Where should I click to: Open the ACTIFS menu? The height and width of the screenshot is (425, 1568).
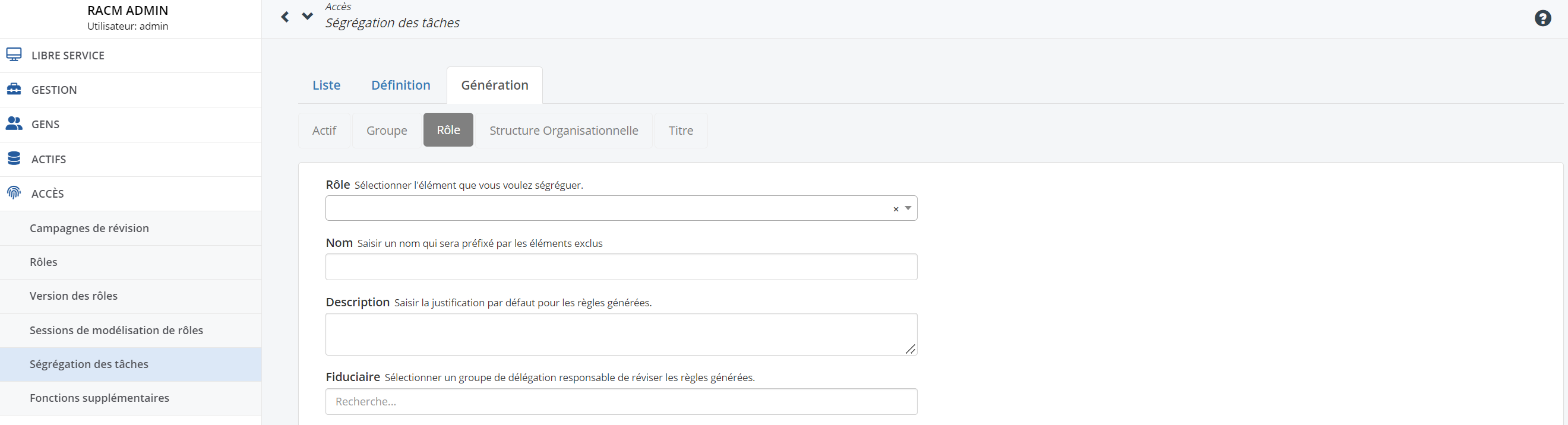[x=131, y=159]
